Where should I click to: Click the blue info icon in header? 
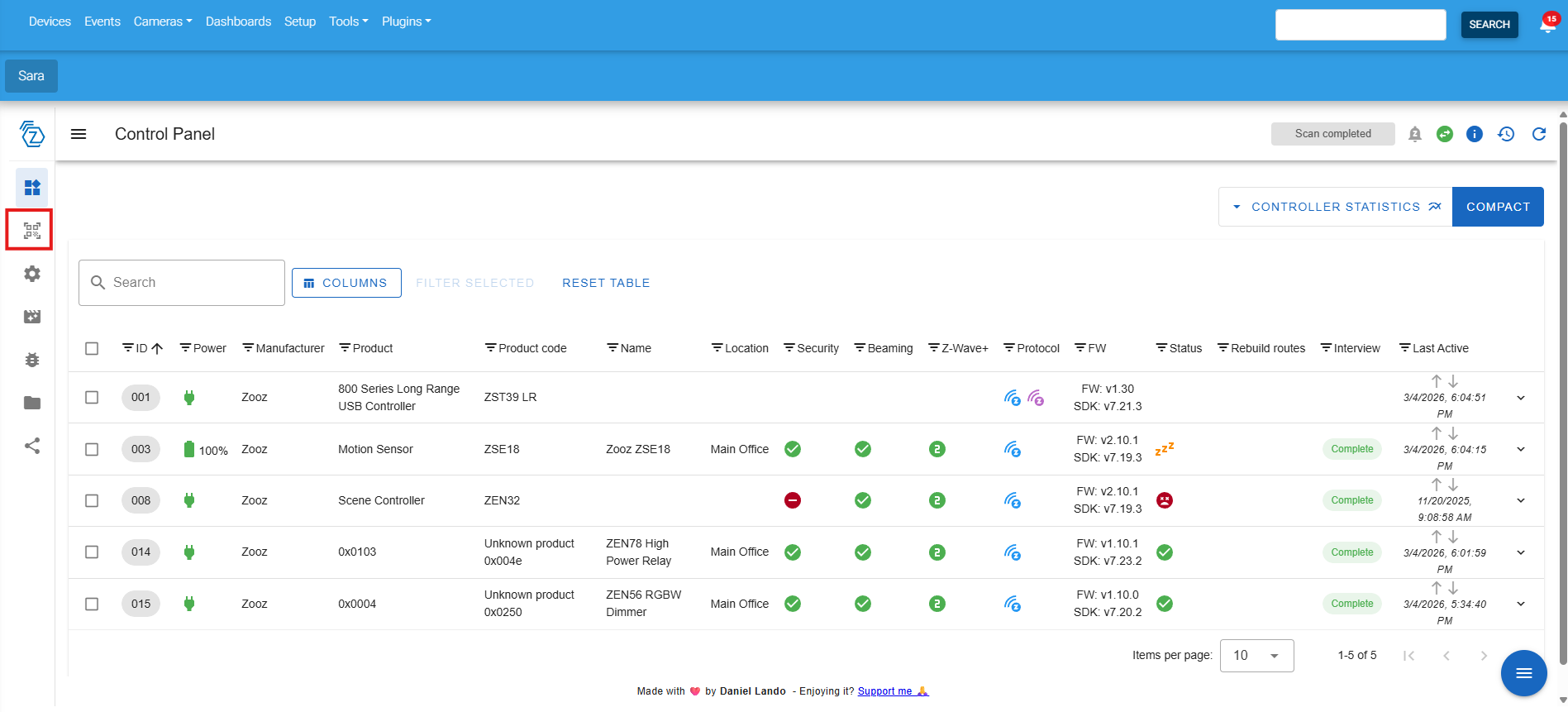[1474, 134]
